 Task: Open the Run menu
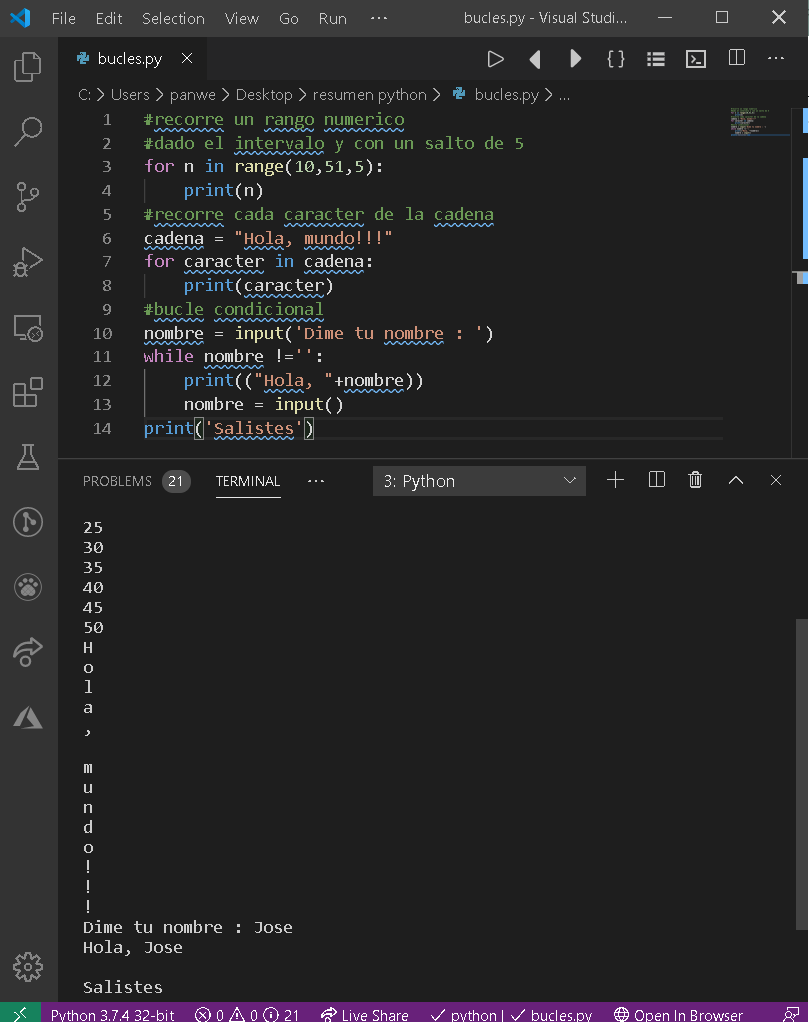332,18
